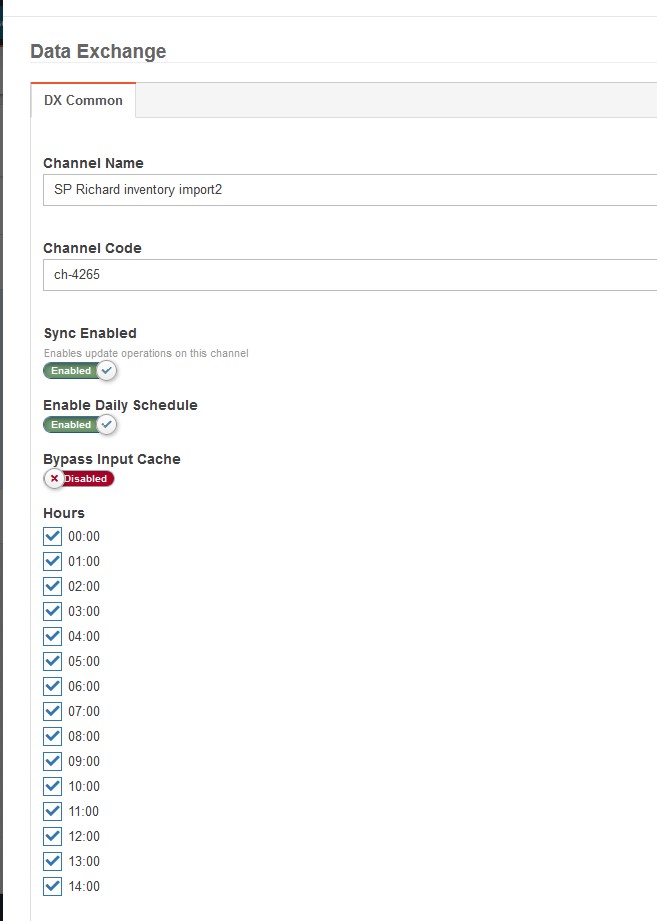Switch to the DX Common tab
657x921 pixels.
pos(83,100)
